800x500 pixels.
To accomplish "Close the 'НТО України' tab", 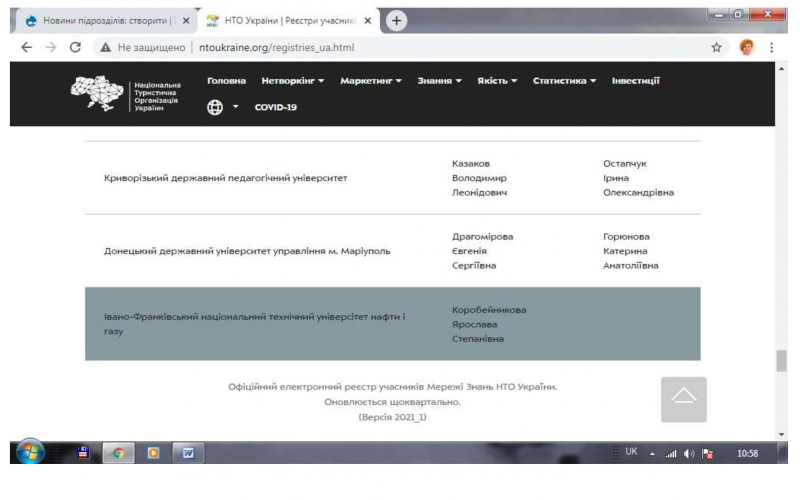I will point(368,21).
